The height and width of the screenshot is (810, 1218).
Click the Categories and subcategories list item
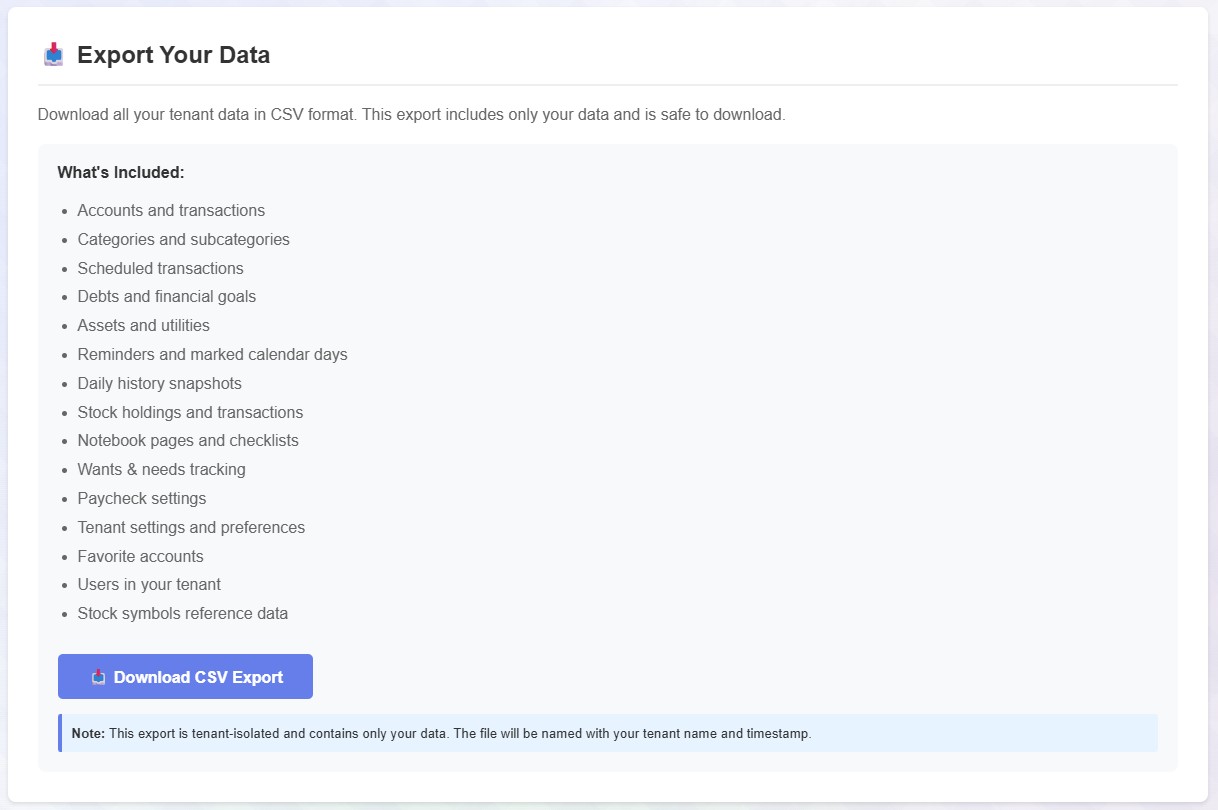pyautogui.click(x=183, y=239)
